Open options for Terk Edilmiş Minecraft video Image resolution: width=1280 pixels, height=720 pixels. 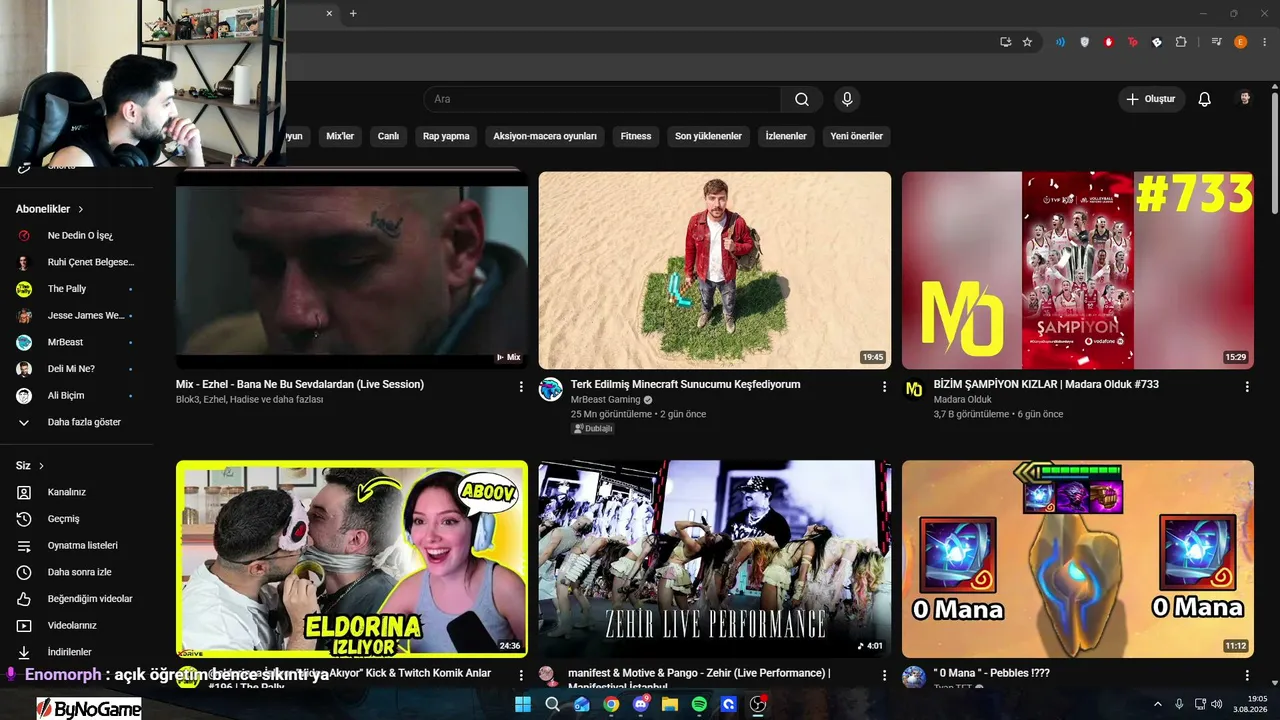pos(884,386)
